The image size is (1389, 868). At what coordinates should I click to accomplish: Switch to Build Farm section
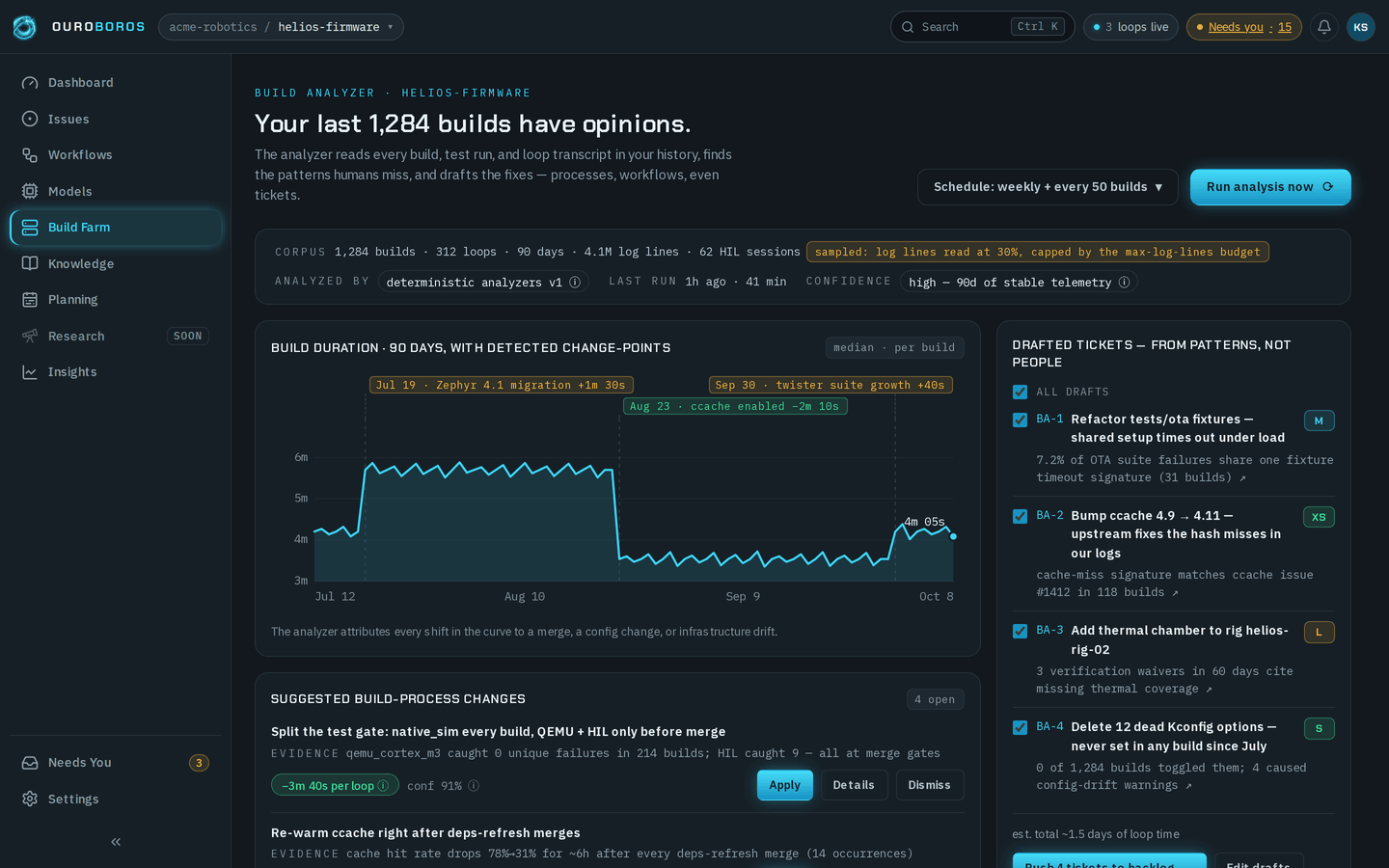tap(116, 228)
